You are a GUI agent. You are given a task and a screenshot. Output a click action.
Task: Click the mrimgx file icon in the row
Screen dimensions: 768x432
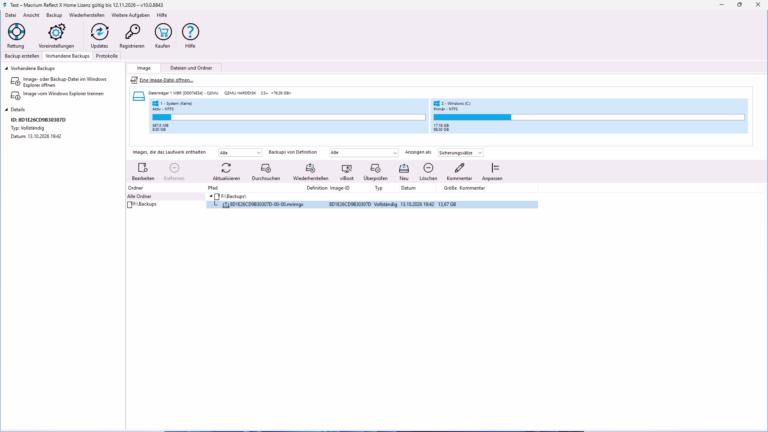coord(226,205)
